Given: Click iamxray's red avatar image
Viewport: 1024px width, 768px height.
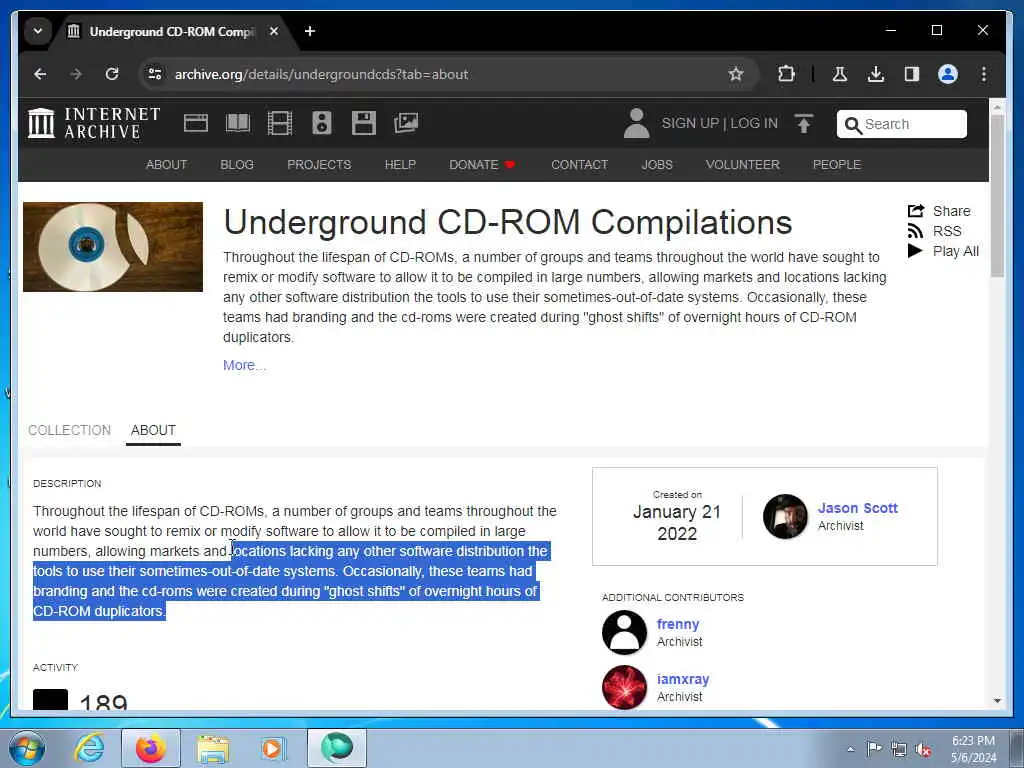Looking at the screenshot, I should pyautogui.click(x=624, y=687).
